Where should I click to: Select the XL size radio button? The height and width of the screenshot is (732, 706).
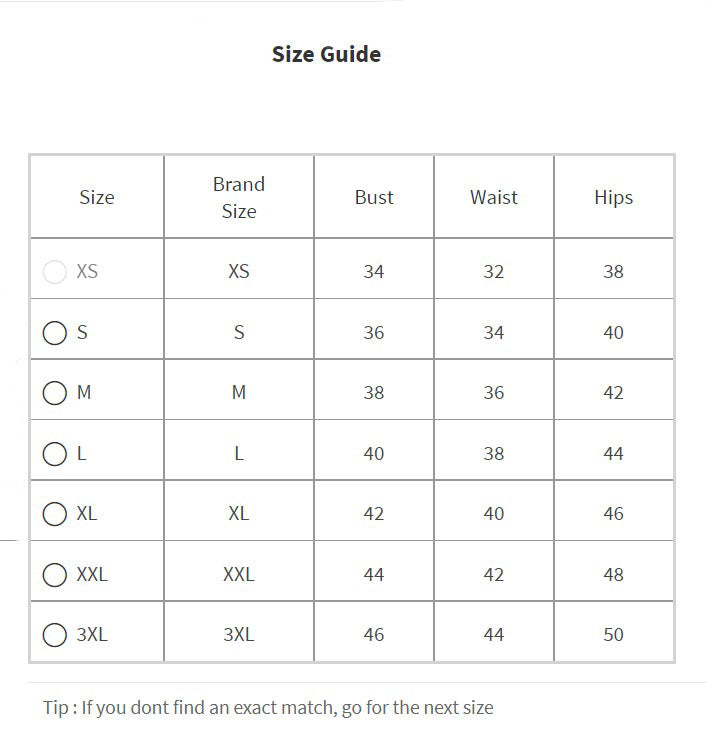click(55, 514)
